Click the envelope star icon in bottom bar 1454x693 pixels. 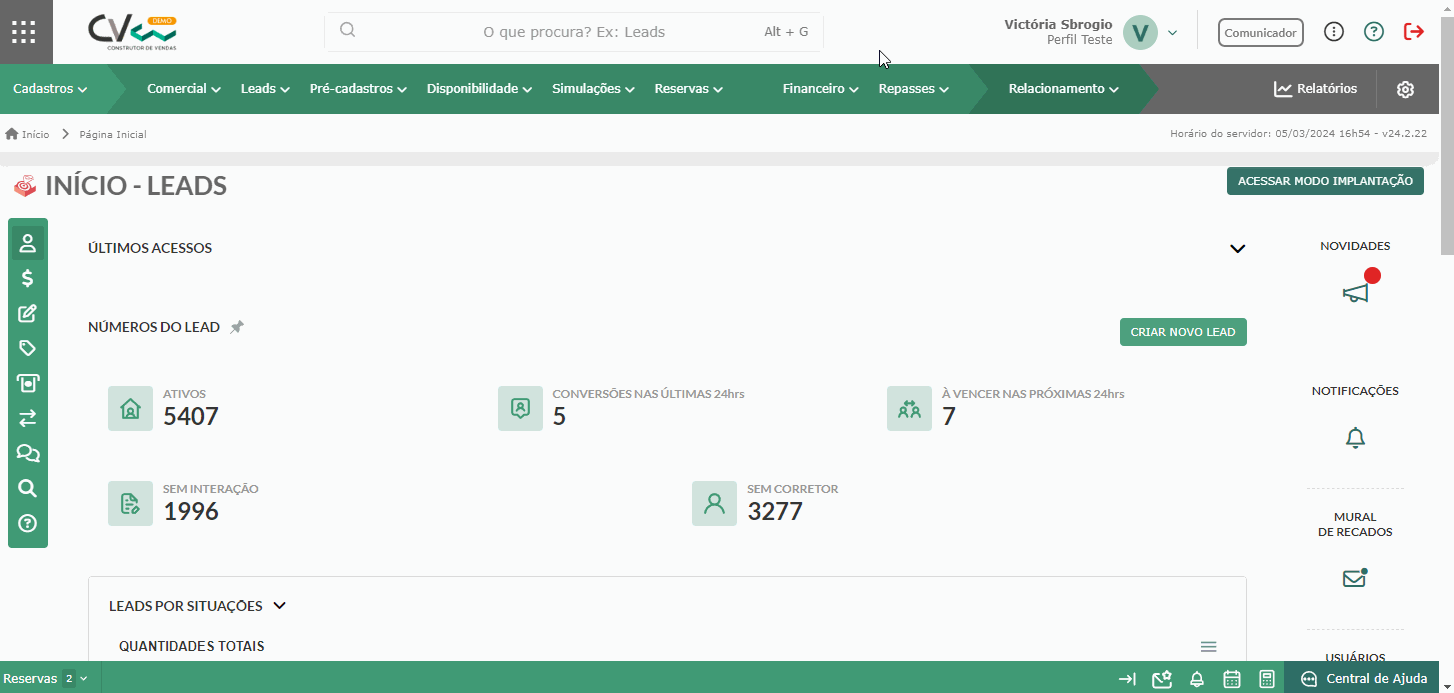(1161, 679)
